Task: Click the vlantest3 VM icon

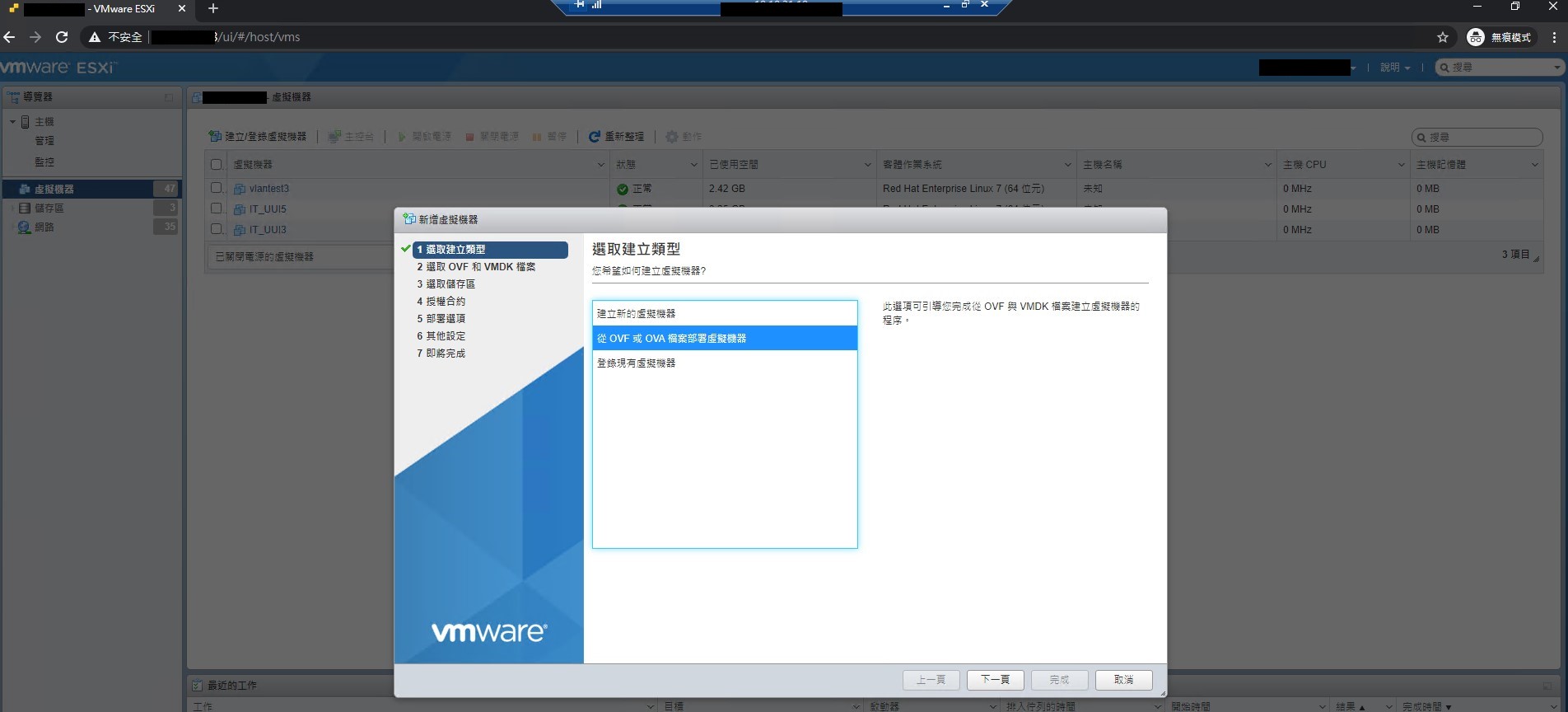Action: (240, 189)
